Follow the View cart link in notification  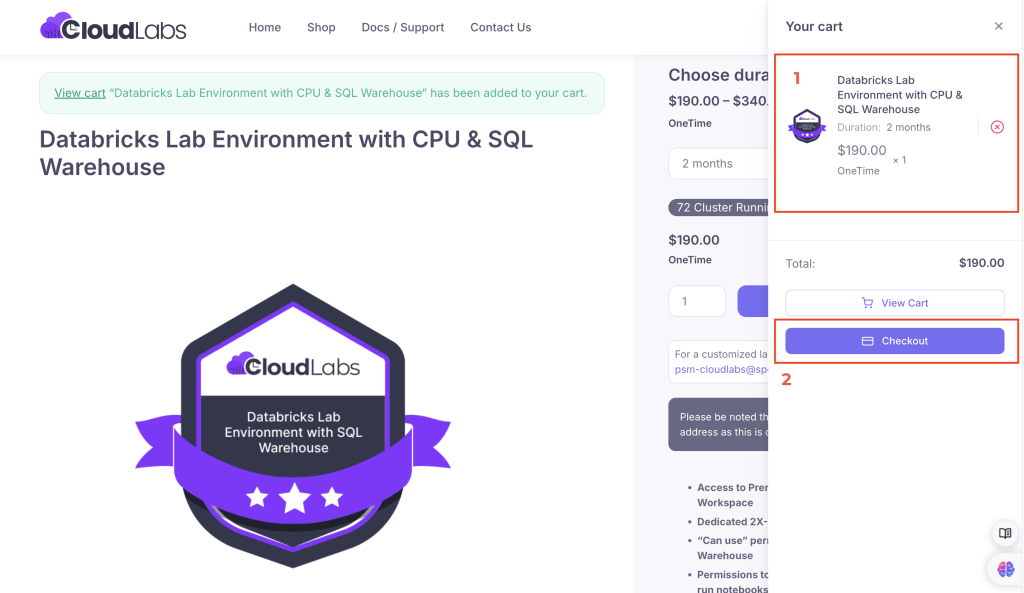(80, 93)
